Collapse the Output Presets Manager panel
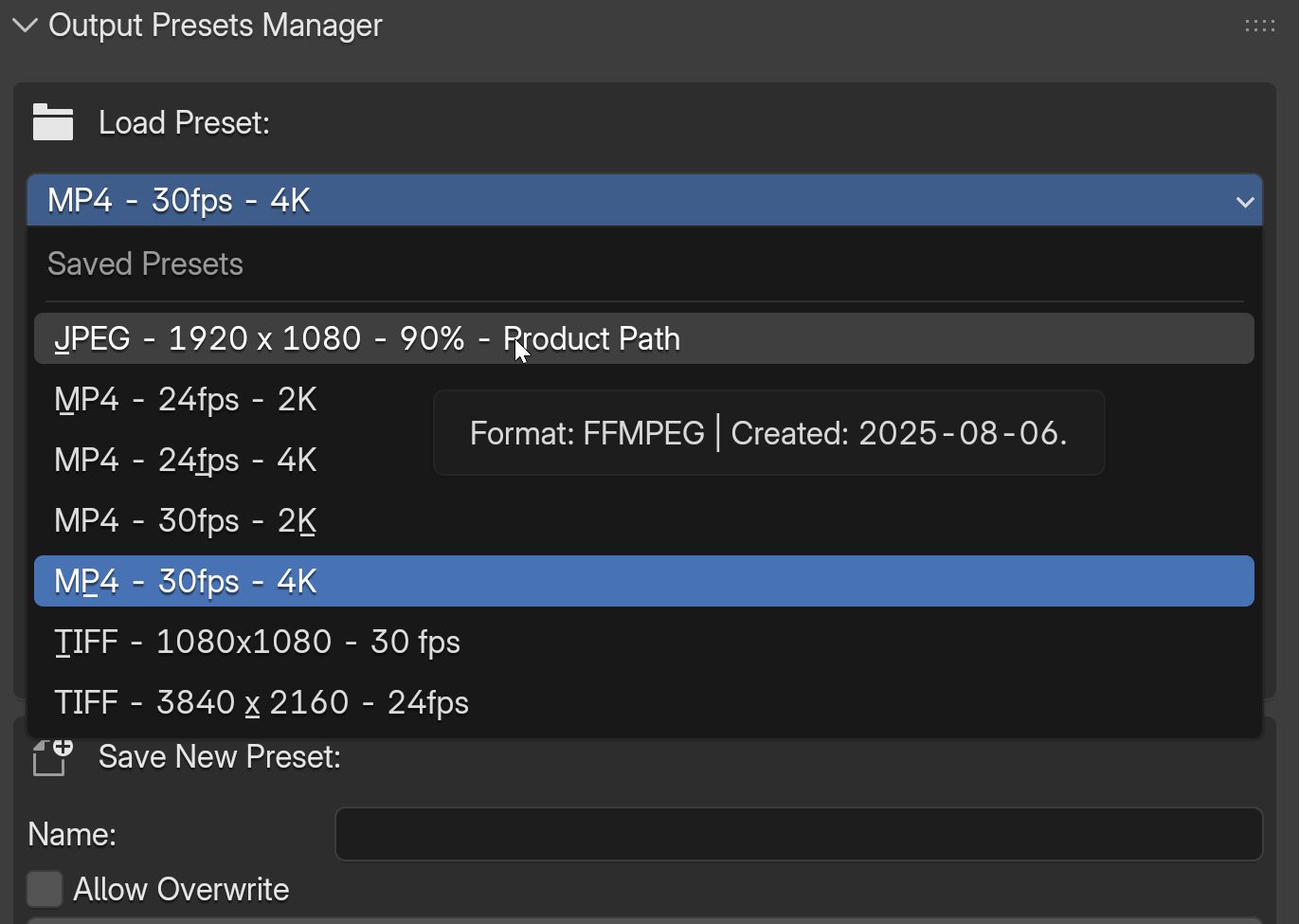The height and width of the screenshot is (924, 1299). point(26,26)
